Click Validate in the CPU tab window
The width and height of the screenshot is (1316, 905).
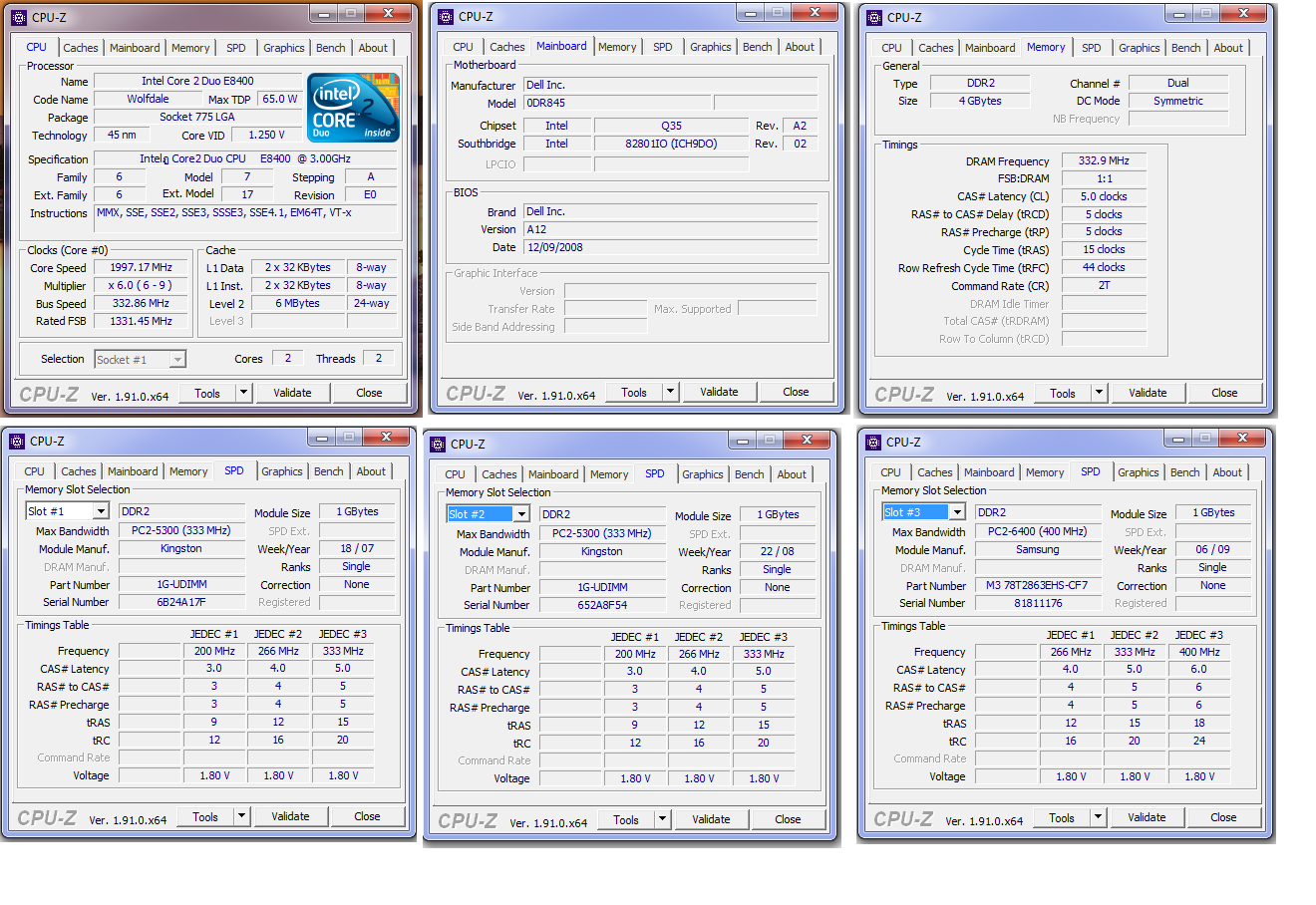(292, 393)
